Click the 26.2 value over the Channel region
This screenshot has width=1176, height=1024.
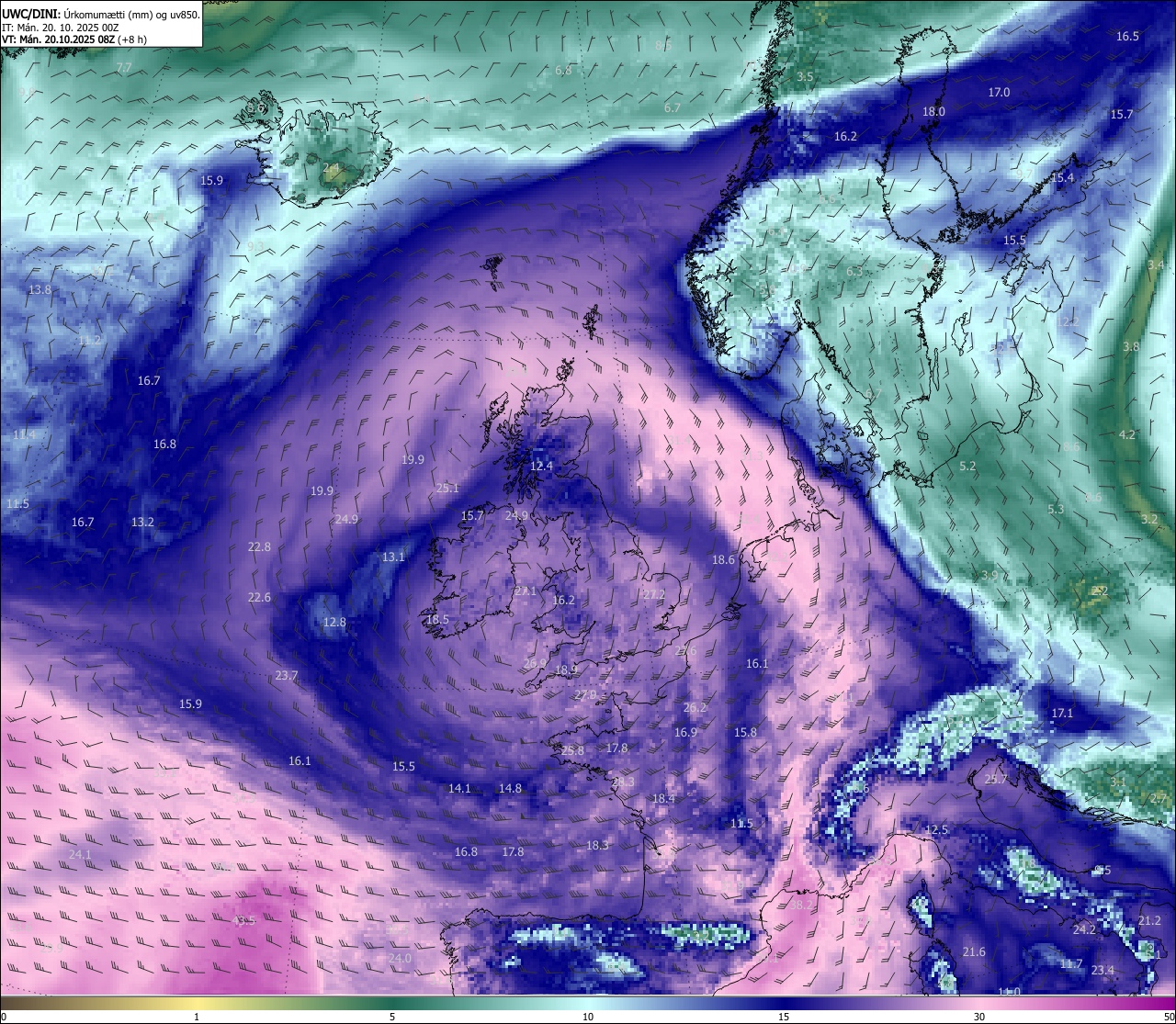point(695,708)
